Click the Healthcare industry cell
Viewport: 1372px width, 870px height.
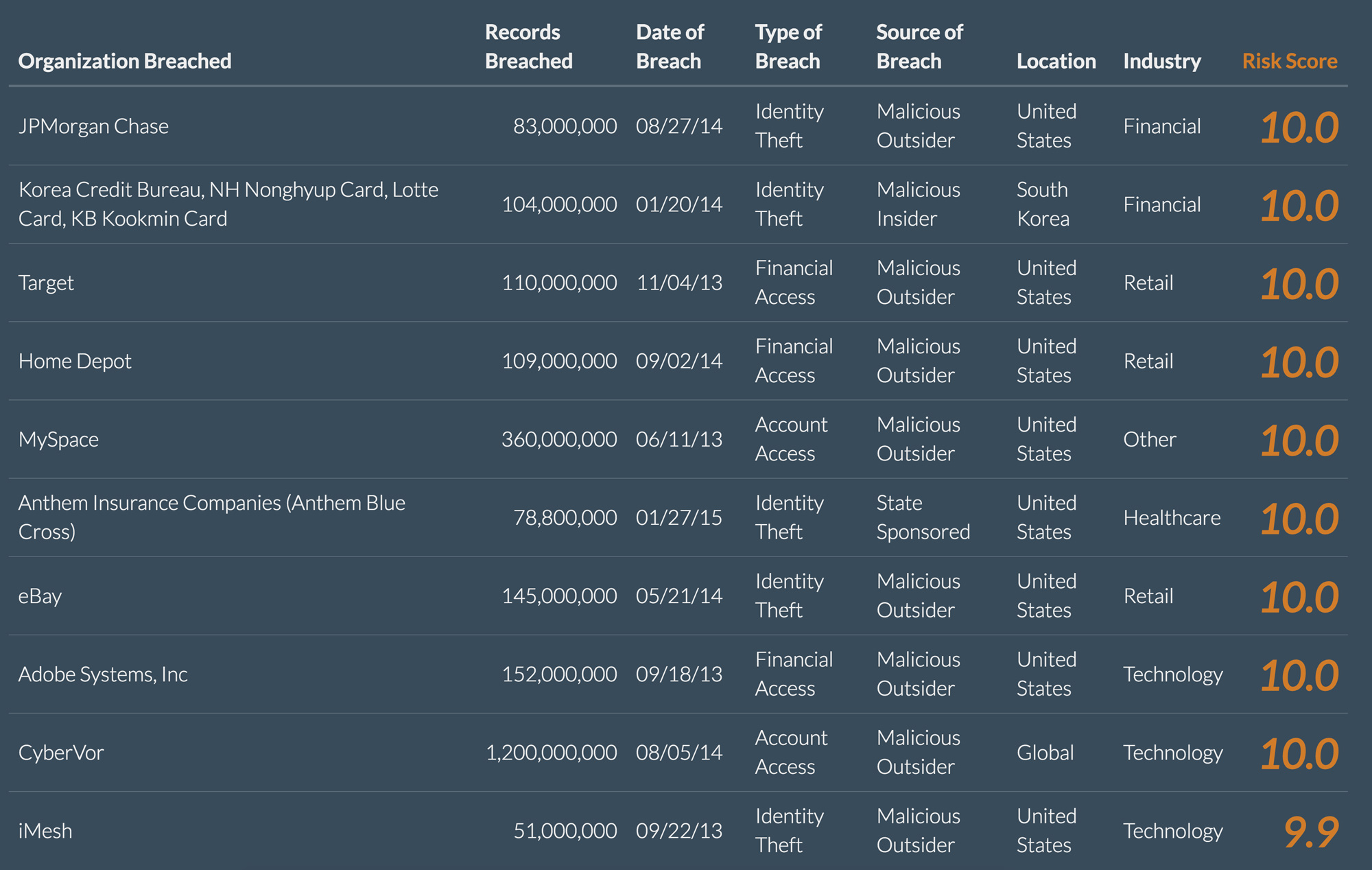[1172, 517]
